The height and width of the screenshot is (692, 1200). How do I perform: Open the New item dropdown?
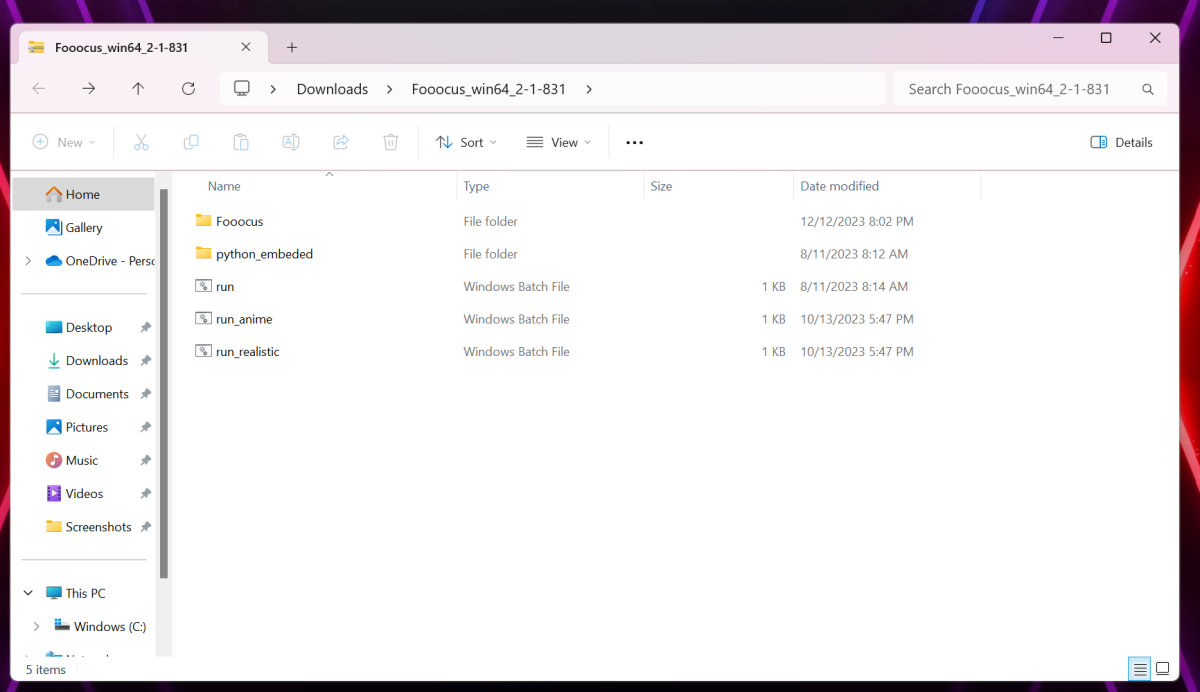pyautogui.click(x=64, y=142)
